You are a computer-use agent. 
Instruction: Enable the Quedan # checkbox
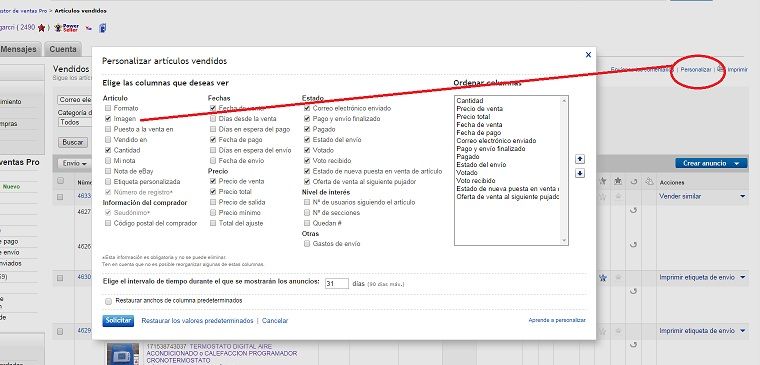tap(307, 223)
